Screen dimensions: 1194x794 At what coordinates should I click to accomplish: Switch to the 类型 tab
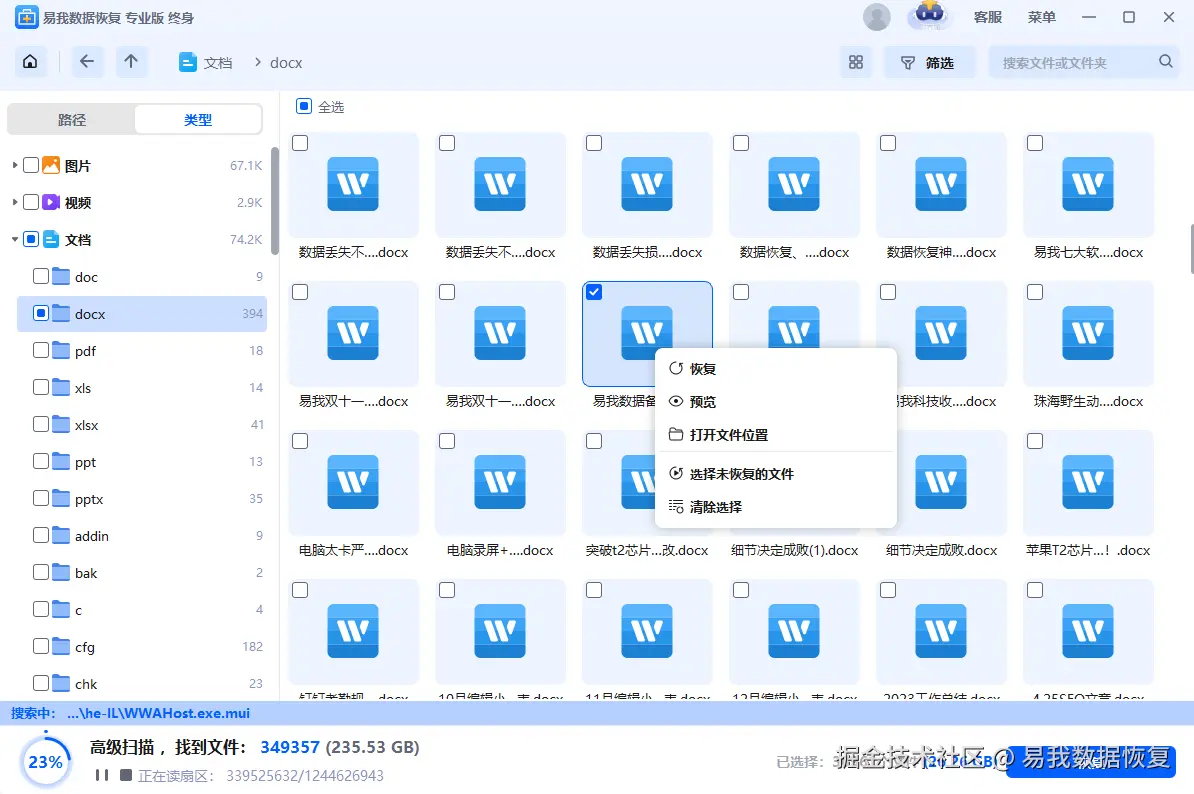(x=198, y=120)
